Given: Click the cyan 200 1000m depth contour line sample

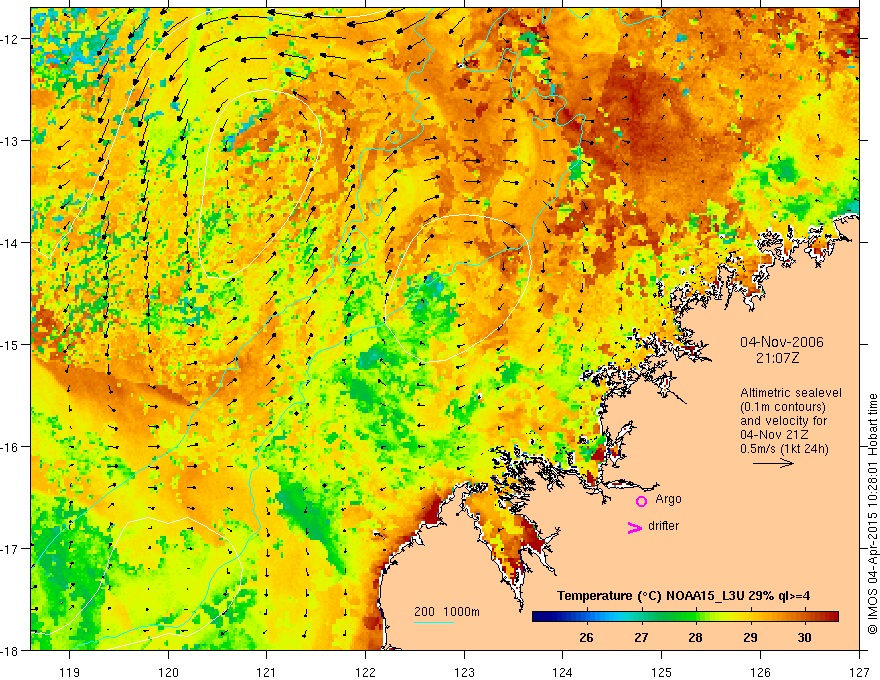Looking at the screenshot, I should click(434, 622).
